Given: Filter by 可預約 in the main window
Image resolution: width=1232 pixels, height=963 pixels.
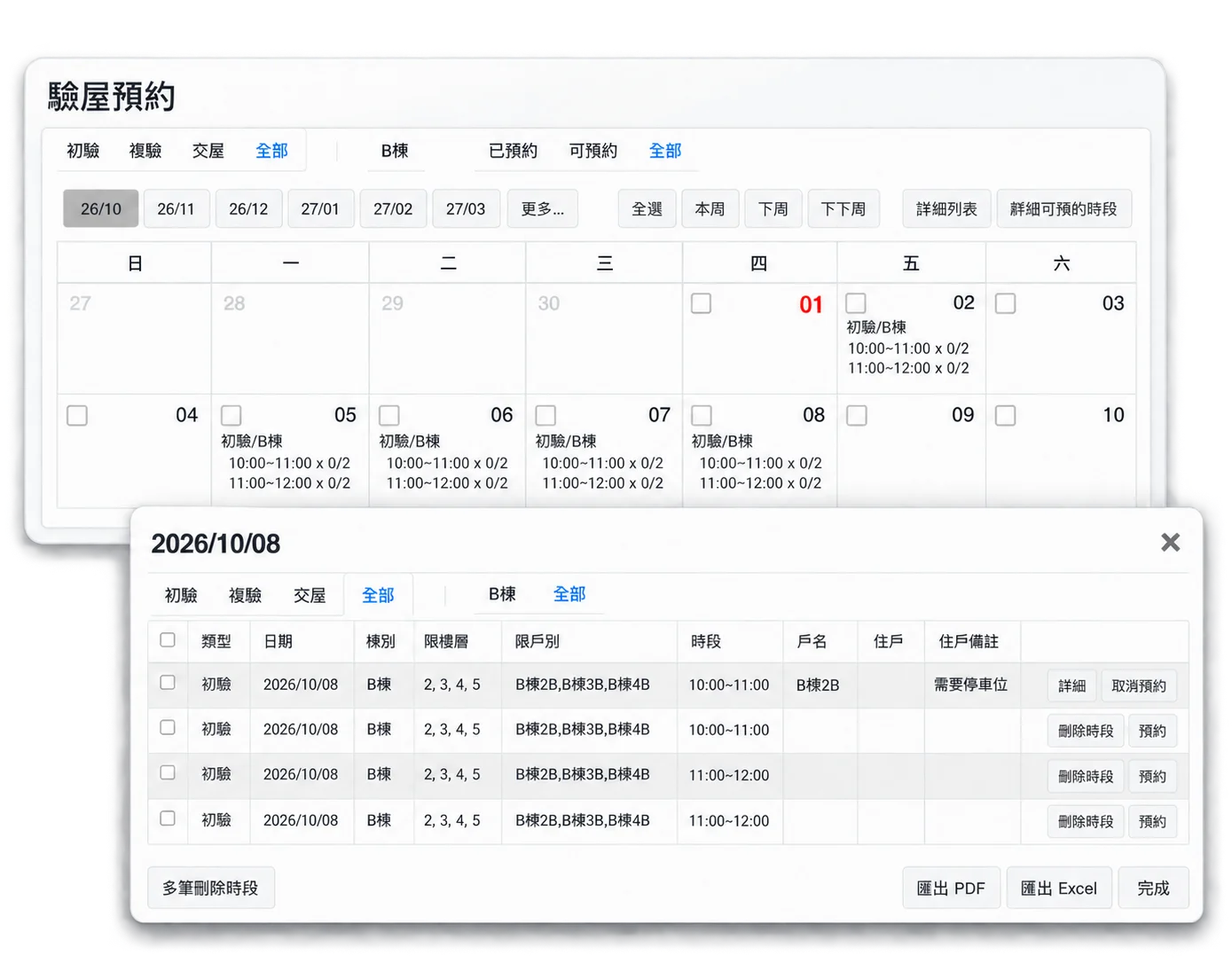Looking at the screenshot, I should click(593, 151).
